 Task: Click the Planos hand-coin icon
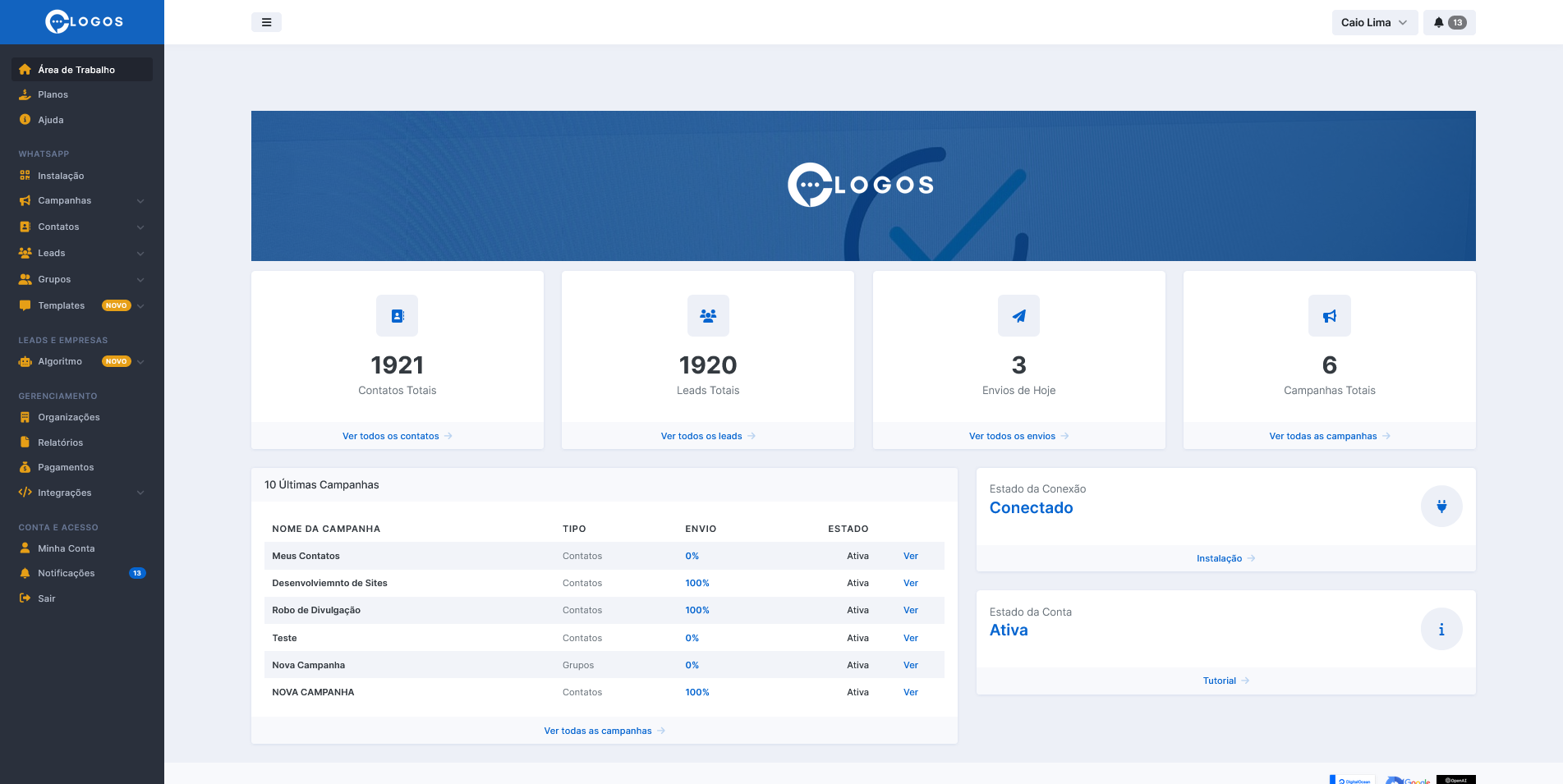pos(25,94)
